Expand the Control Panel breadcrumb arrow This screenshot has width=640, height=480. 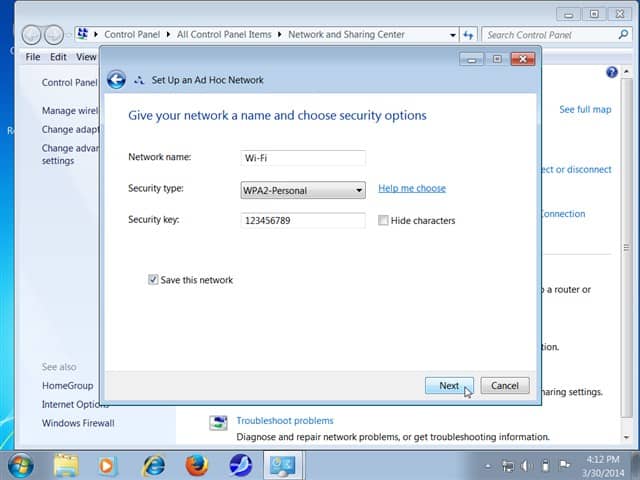pos(169,35)
